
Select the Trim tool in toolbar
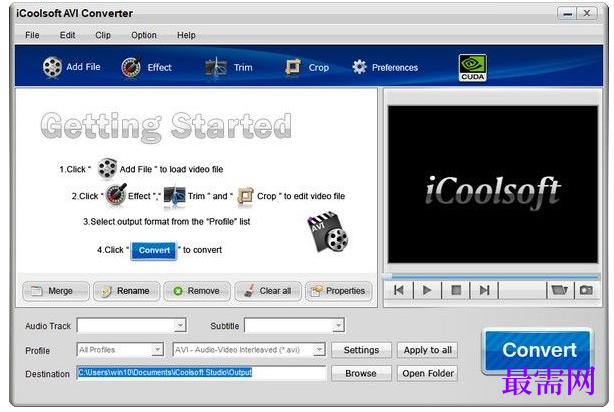(x=229, y=67)
